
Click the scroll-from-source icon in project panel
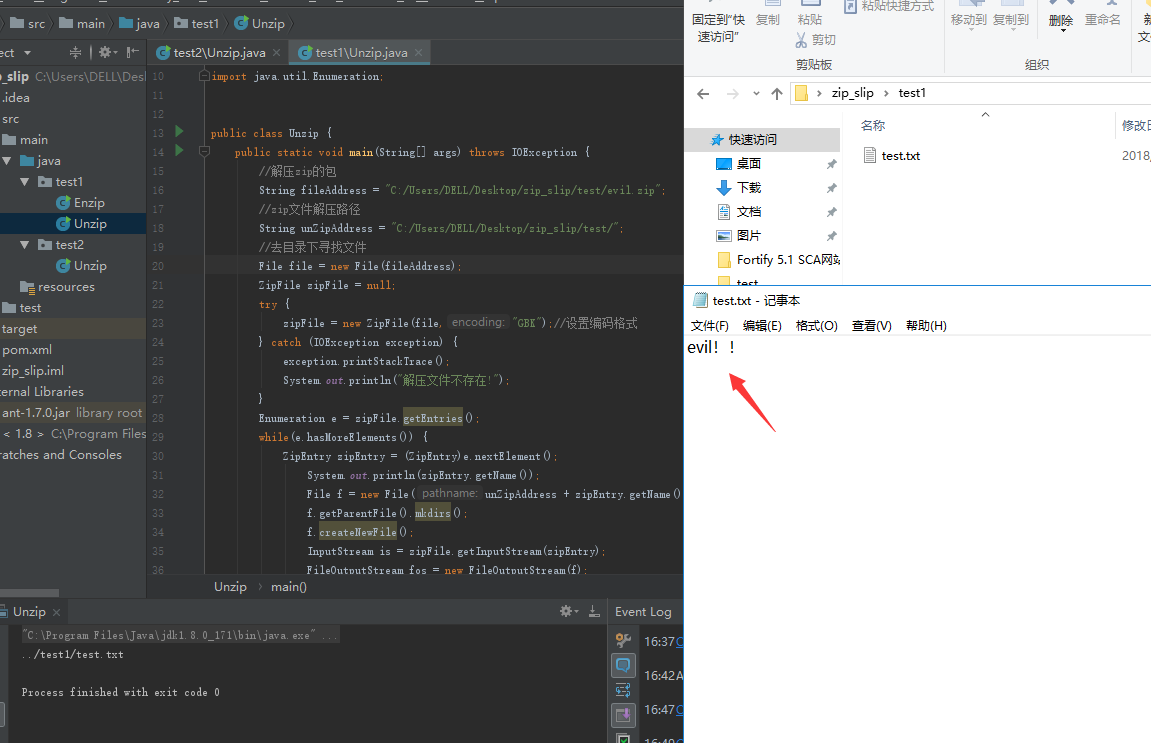tap(76, 52)
